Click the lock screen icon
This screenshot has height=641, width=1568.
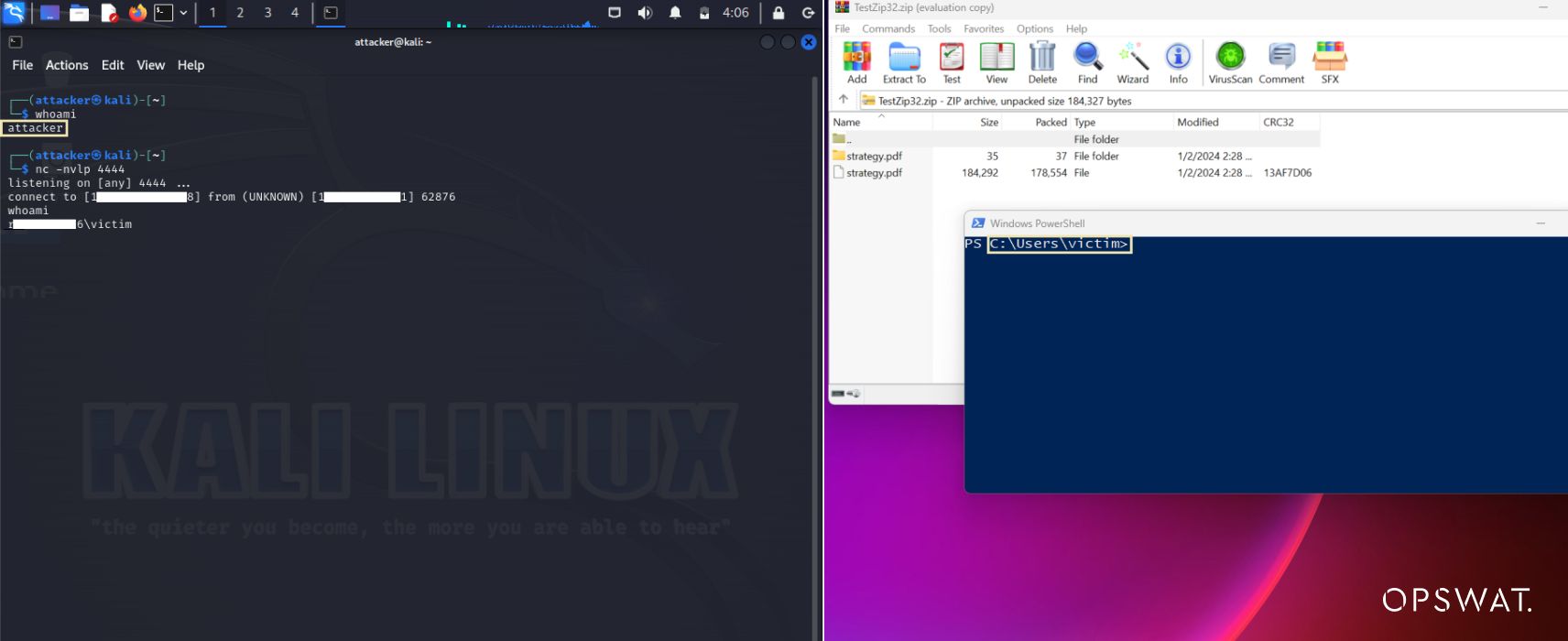779,13
